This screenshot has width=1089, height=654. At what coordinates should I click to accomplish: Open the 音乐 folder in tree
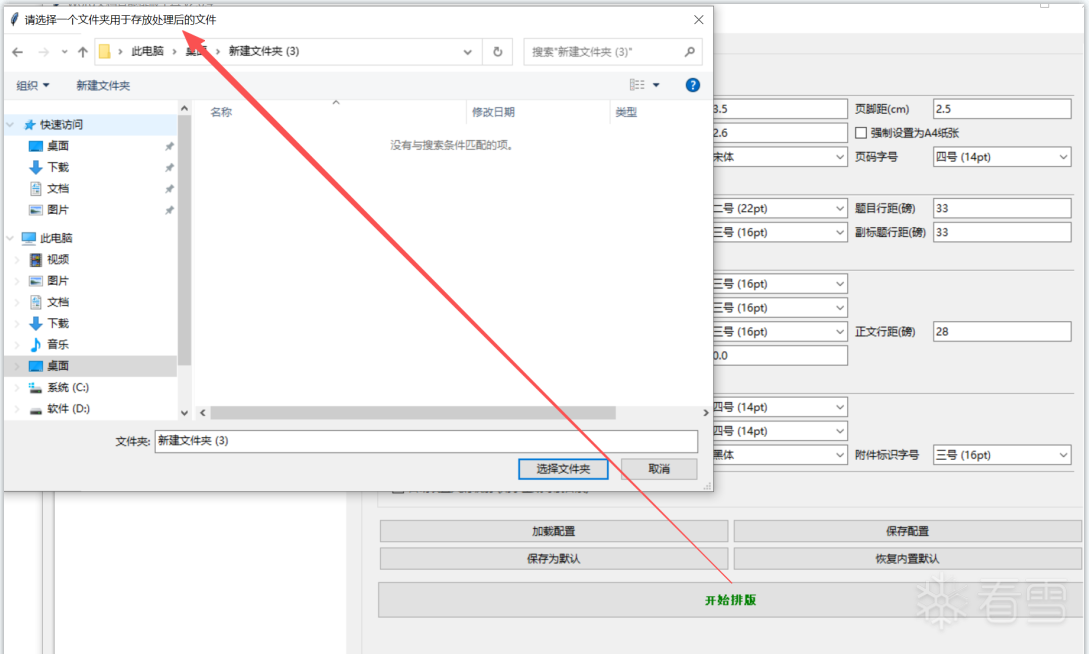coord(58,344)
